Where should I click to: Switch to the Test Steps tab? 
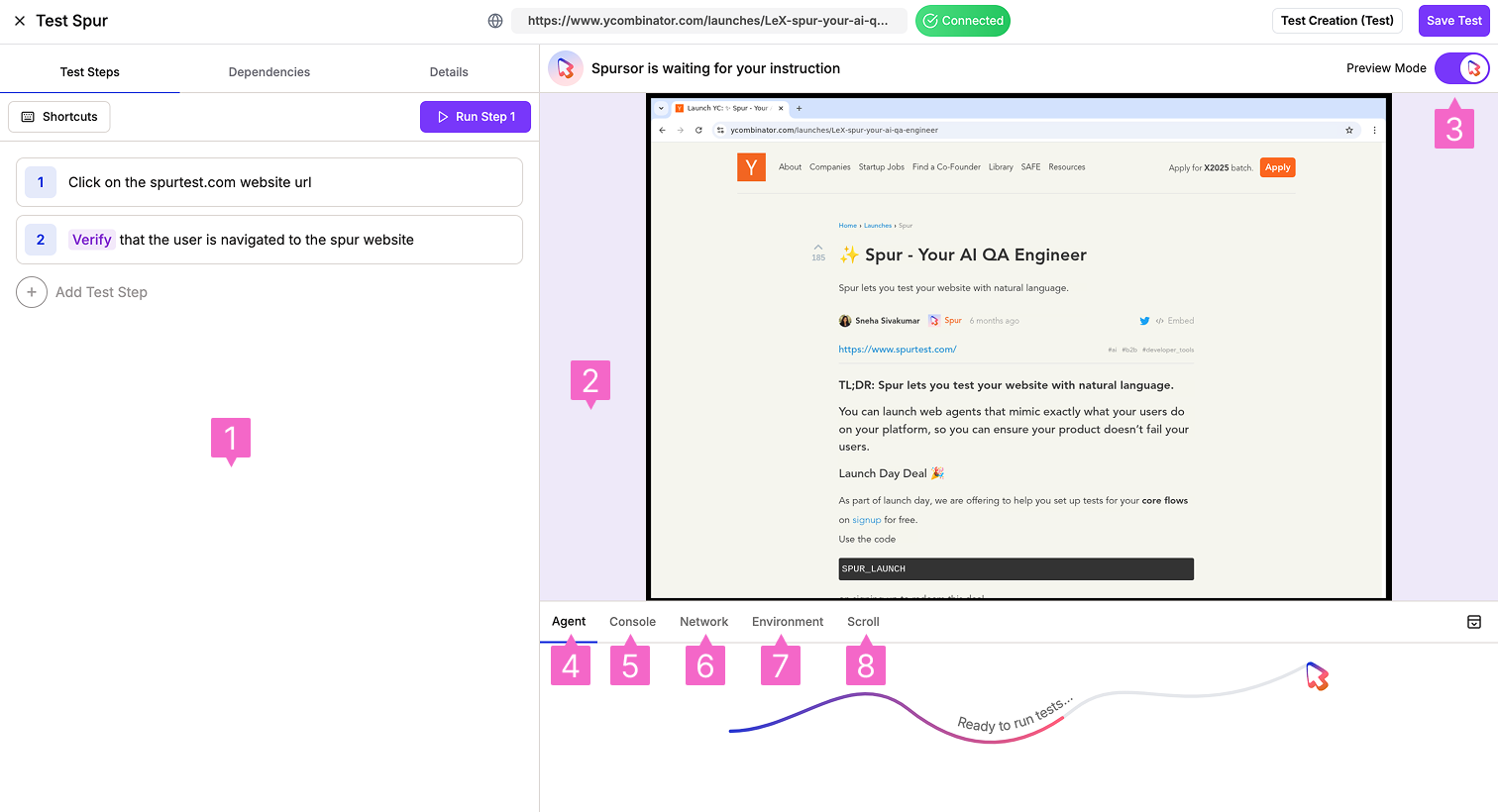pyautogui.click(x=90, y=72)
